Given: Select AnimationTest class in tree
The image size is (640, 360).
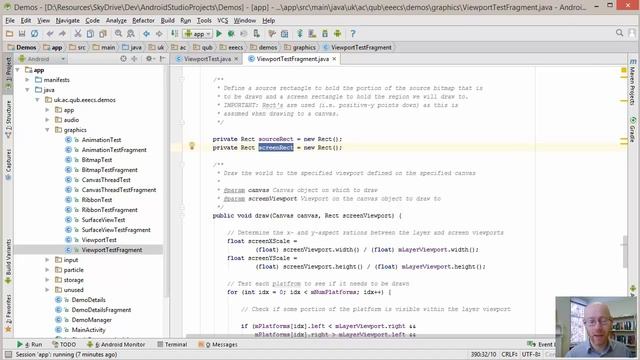Looking at the screenshot, I should [x=101, y=140].
